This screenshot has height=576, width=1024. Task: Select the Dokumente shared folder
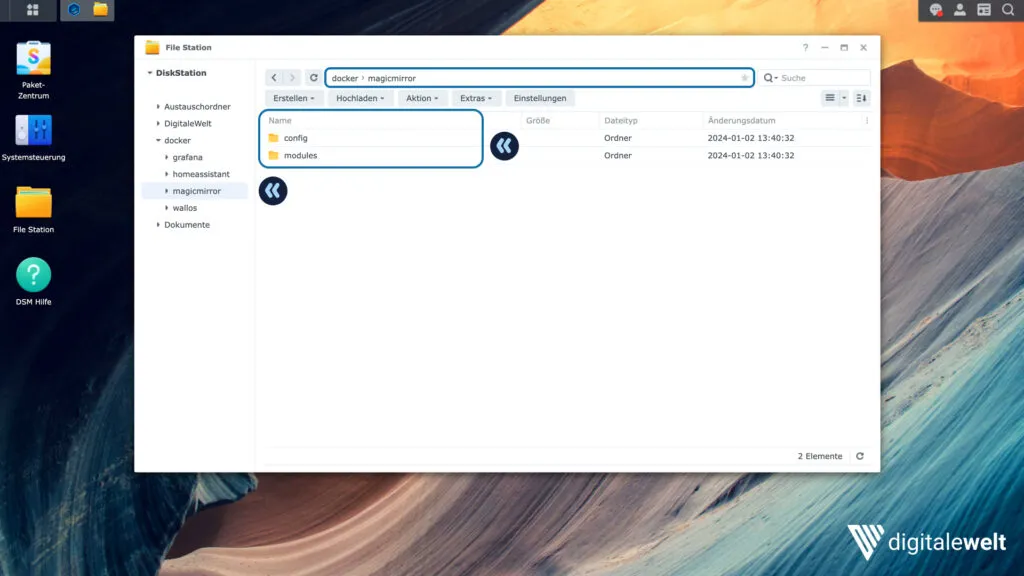(x=187, y=225)
